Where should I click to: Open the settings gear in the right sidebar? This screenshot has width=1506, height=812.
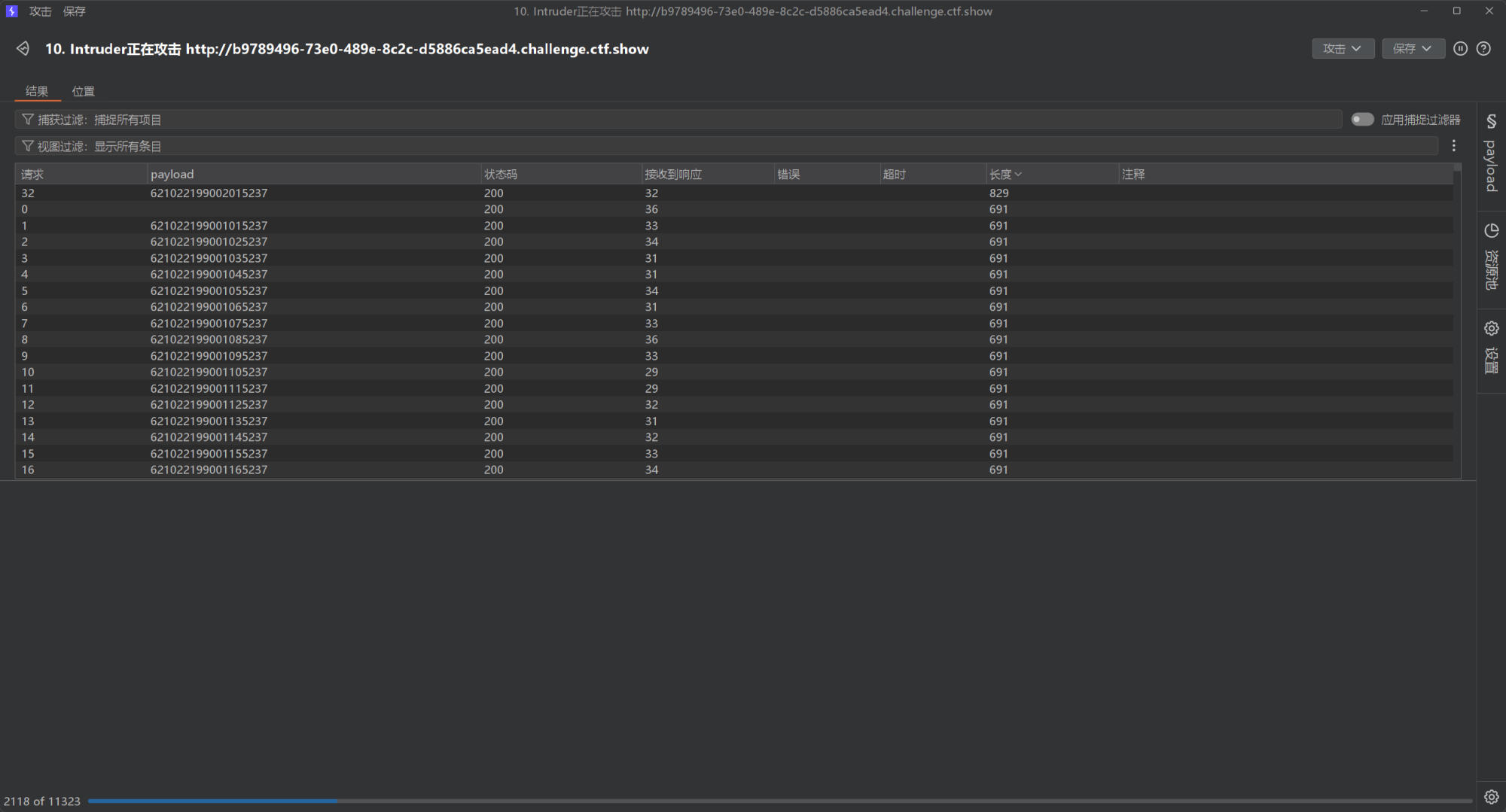(1491, 329)
